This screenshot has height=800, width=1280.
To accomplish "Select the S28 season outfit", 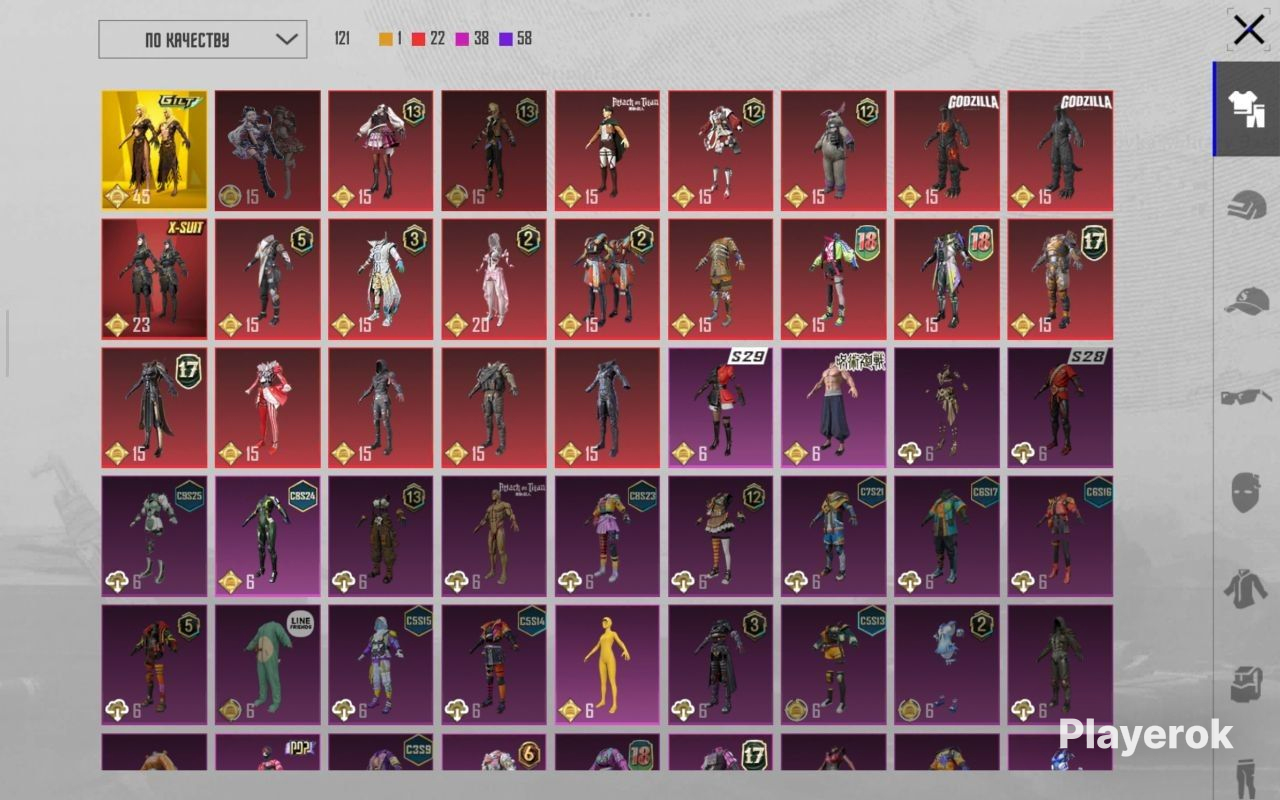I will pyautogui.click(x=1060, y=407).
